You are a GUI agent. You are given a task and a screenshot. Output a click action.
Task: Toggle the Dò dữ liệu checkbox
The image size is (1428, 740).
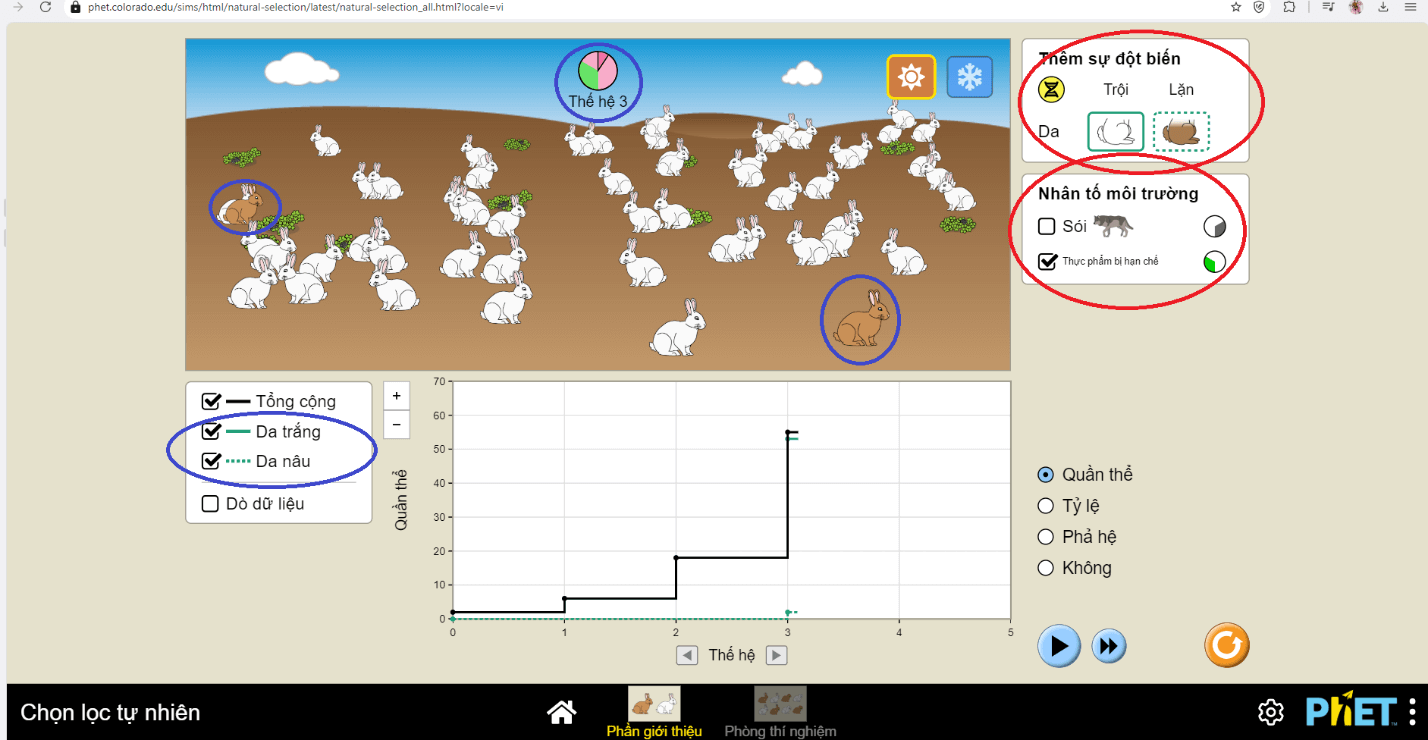(210, 504)
